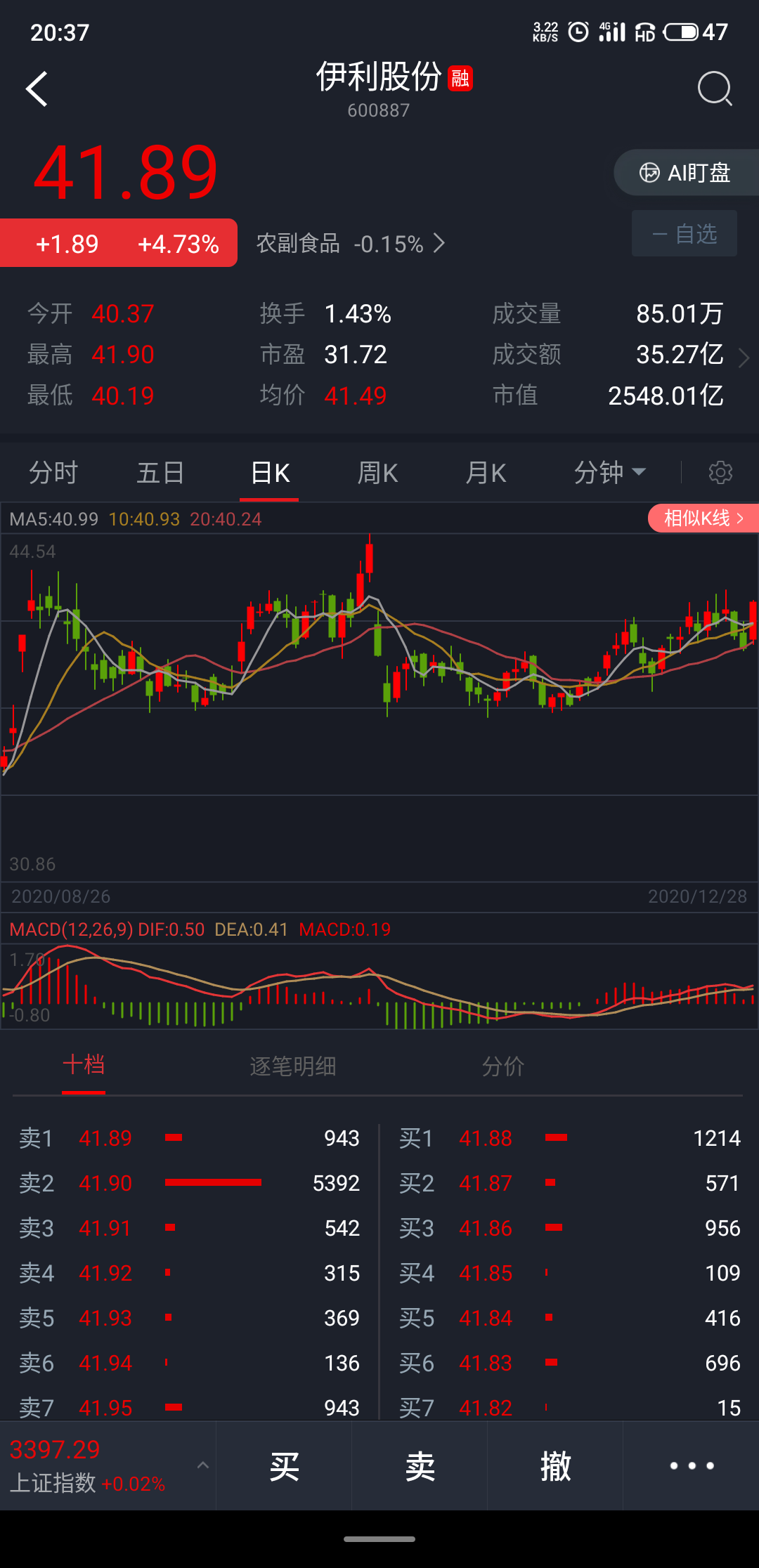
Task: Switch to 分价 tab
Action: [x=503, y=1066]
